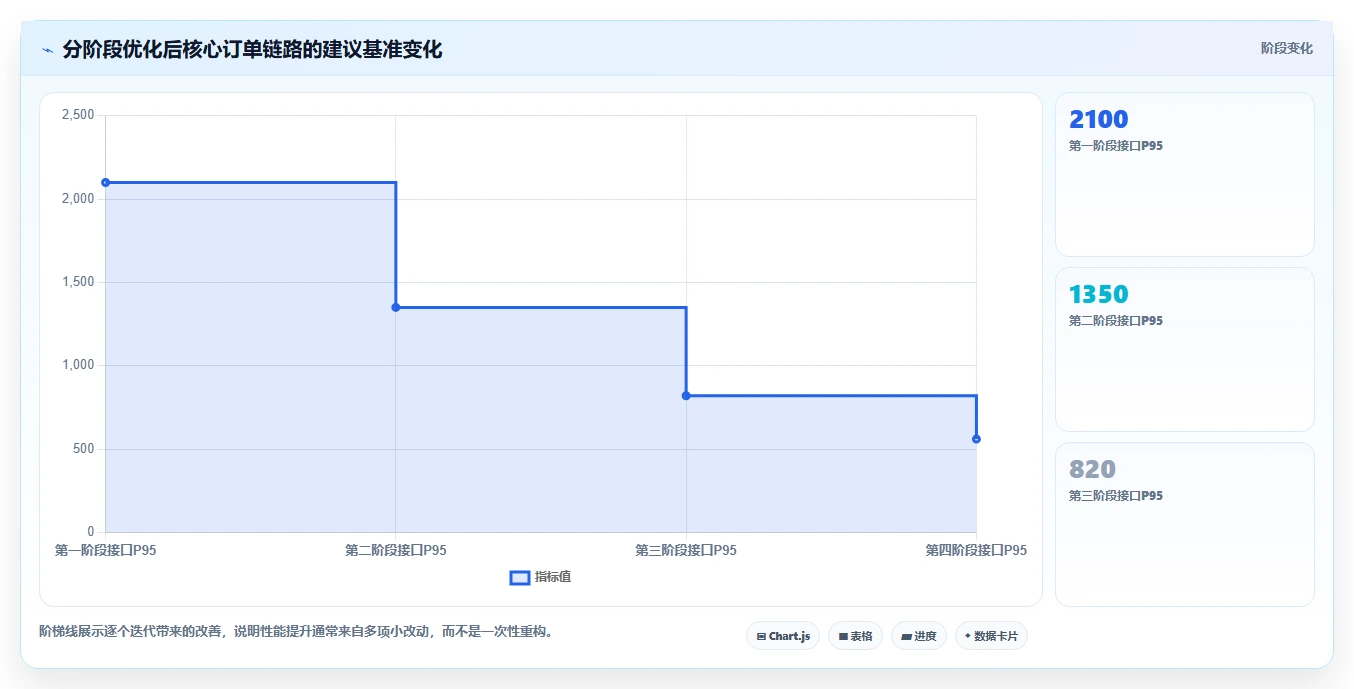Click the data point at 第四阶段接口P95
The height and width of the screenshot is (689, 1354).
click(976, 439)
